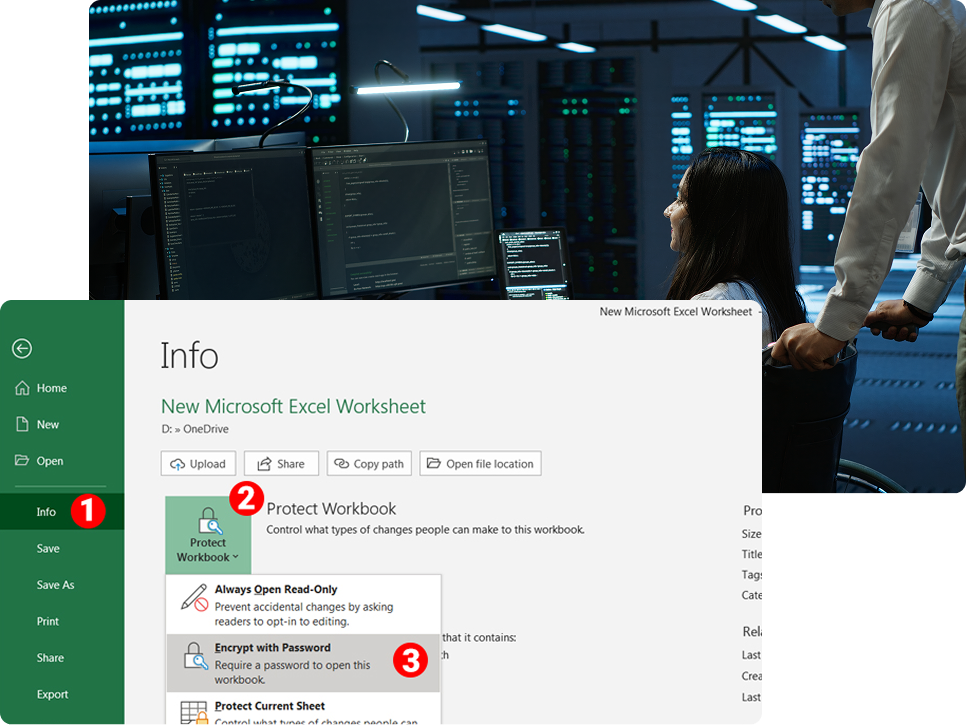
Task: Click the Copy path button
Action: pos(369,463)
